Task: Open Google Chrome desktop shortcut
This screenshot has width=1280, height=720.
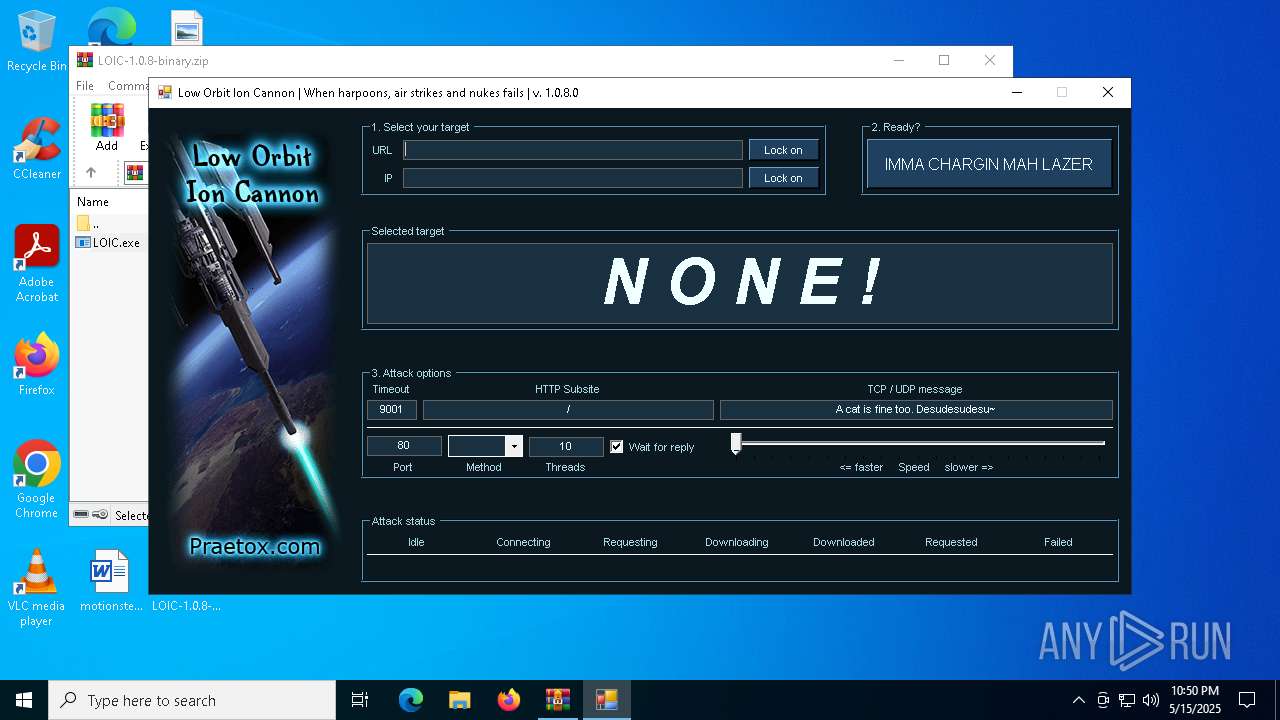Action: [x=37, y=480]
